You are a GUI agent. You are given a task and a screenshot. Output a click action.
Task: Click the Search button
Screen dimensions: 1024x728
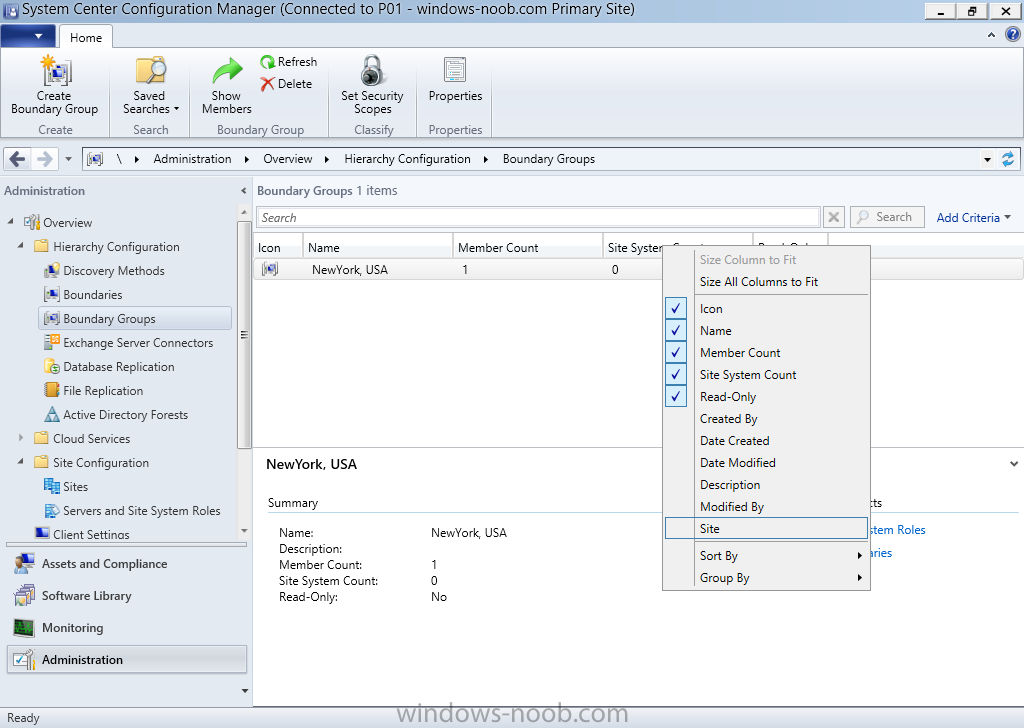(x=887, y=217)
